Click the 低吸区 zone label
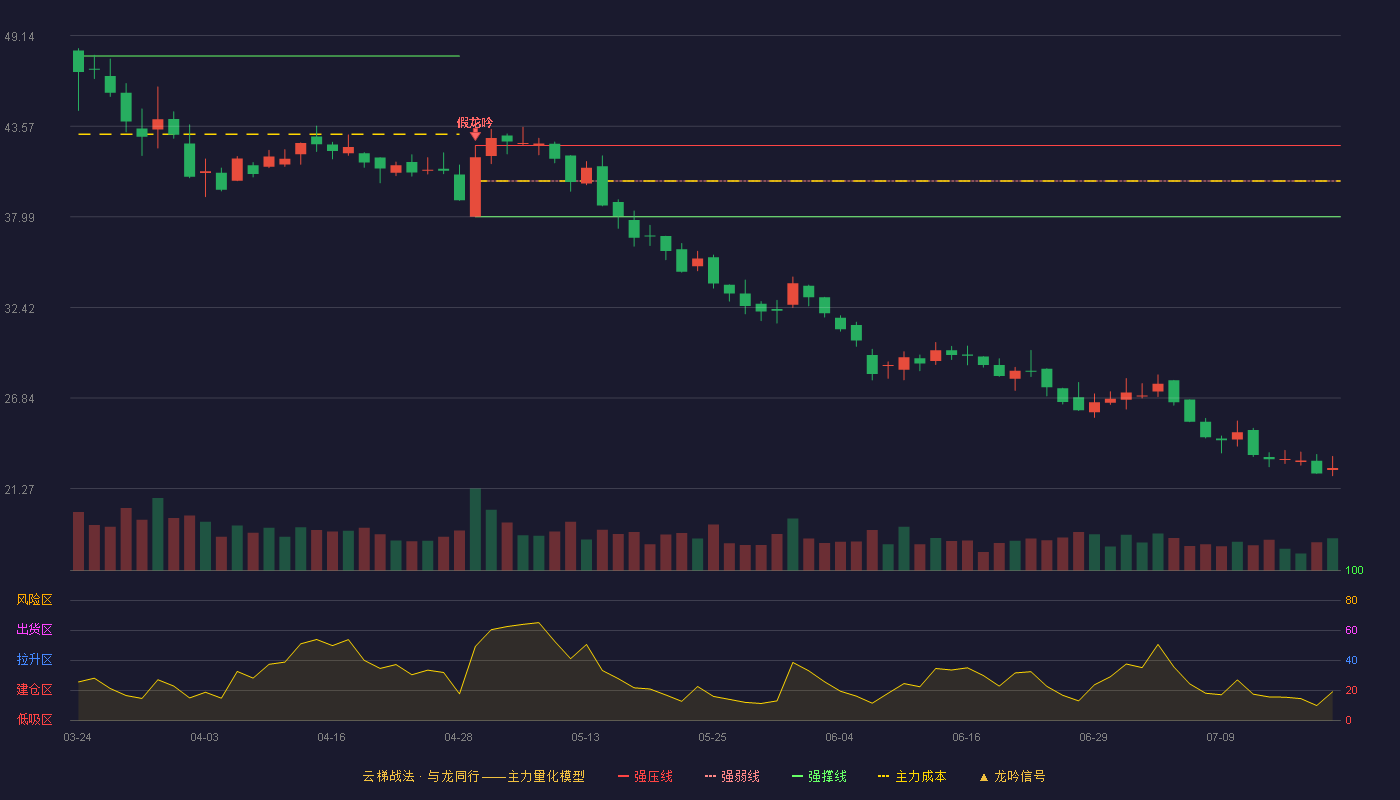This screenshot has width=1400, height=800. click(x=34, y=719)
